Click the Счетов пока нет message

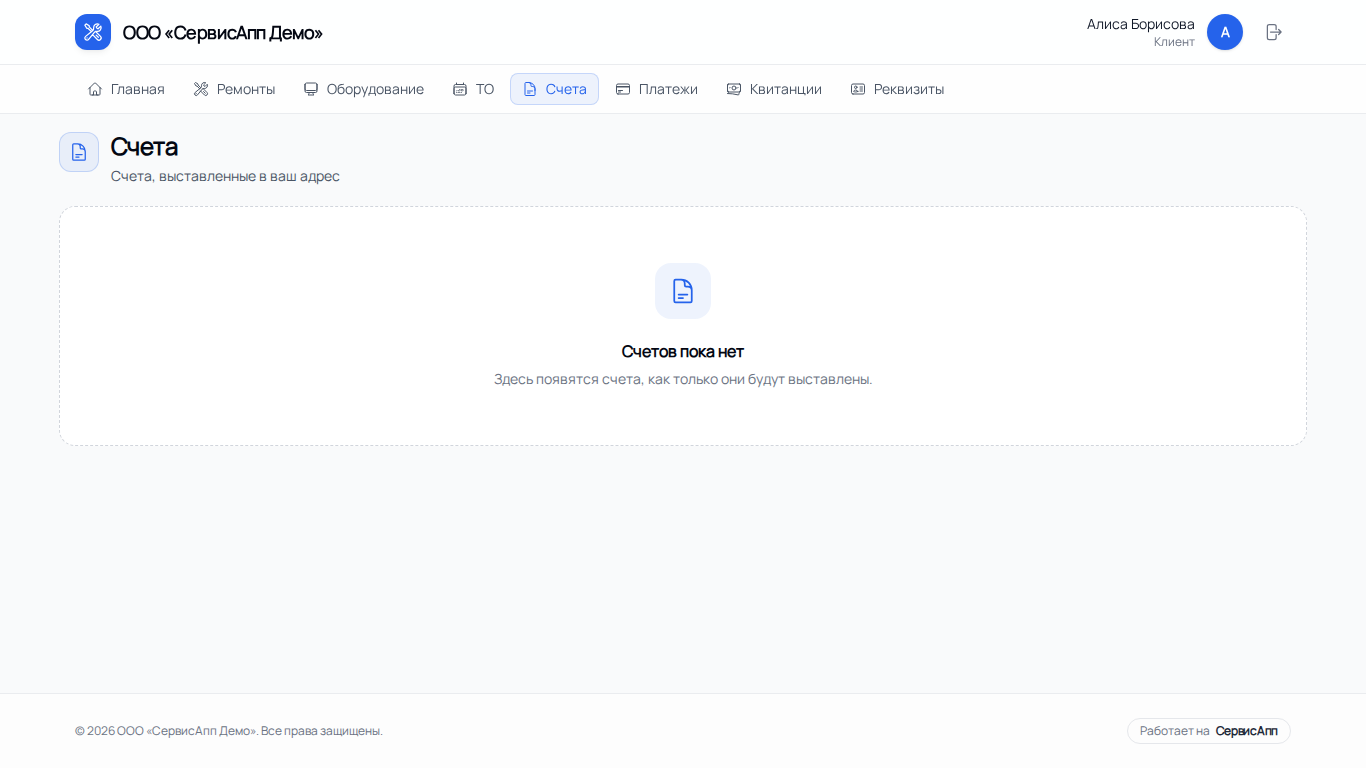click(x=683, y=351)
